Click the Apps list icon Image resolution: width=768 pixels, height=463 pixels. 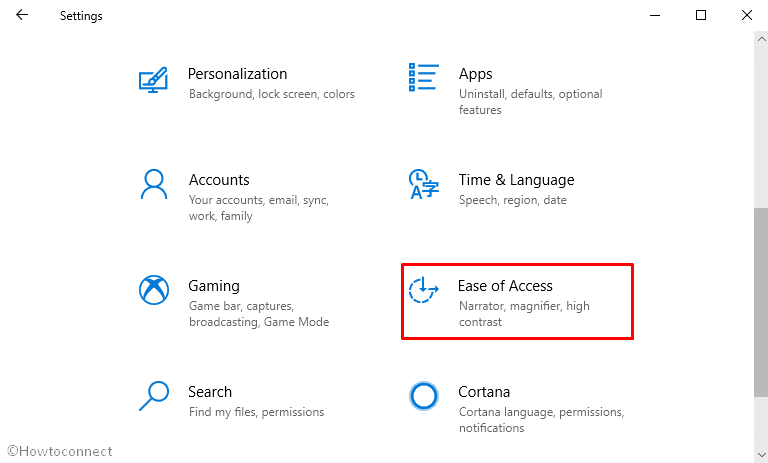pyautogui.click(x=424, y=77)
